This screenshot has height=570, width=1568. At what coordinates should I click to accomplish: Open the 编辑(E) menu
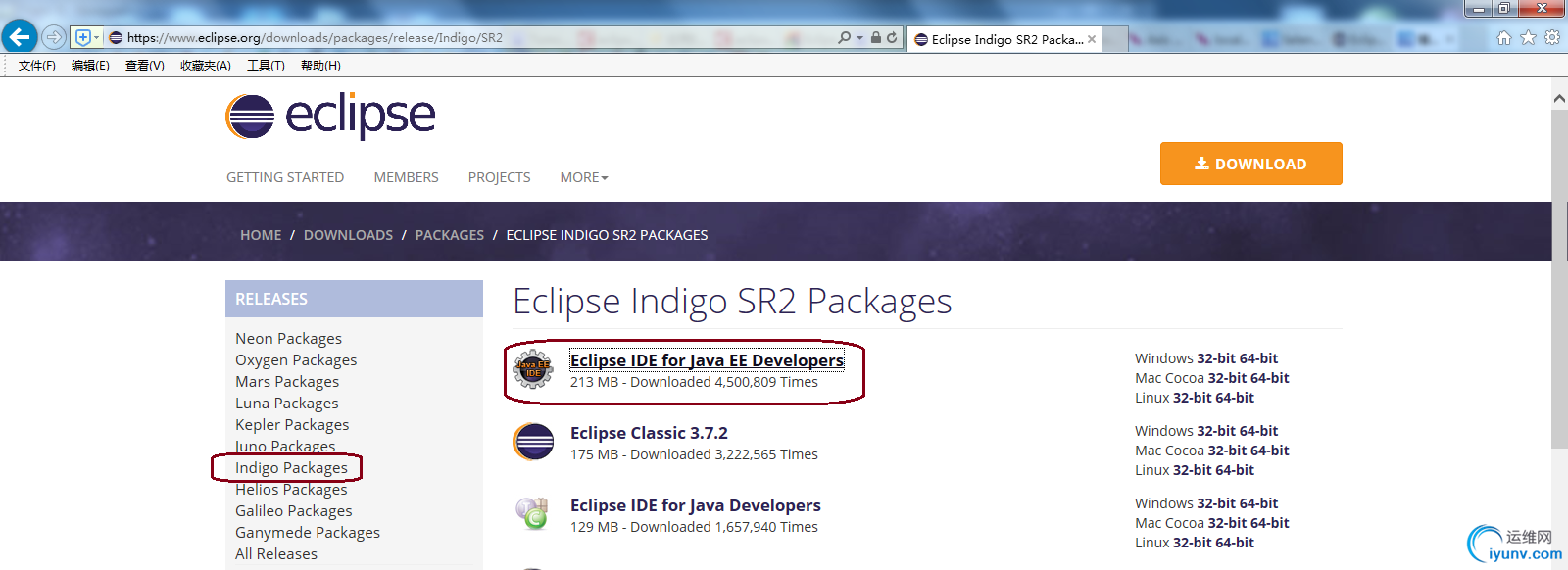coord(90,66)
